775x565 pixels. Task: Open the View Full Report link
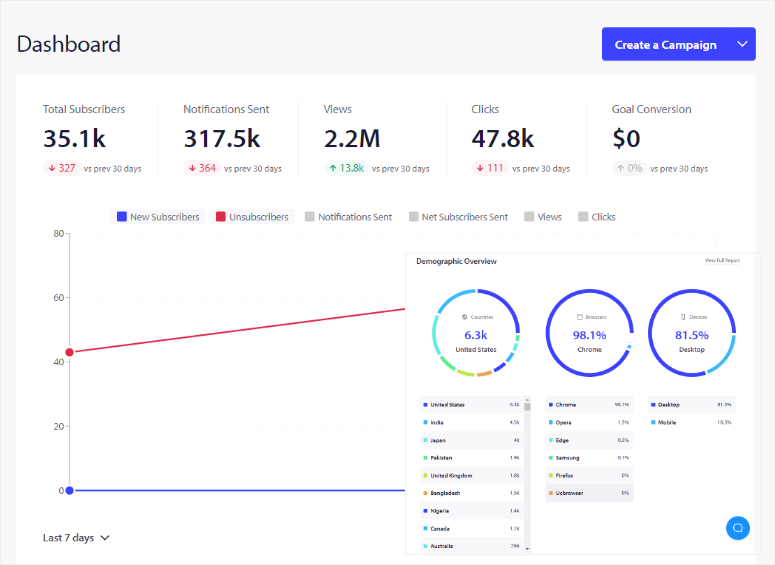pos(722,261)
